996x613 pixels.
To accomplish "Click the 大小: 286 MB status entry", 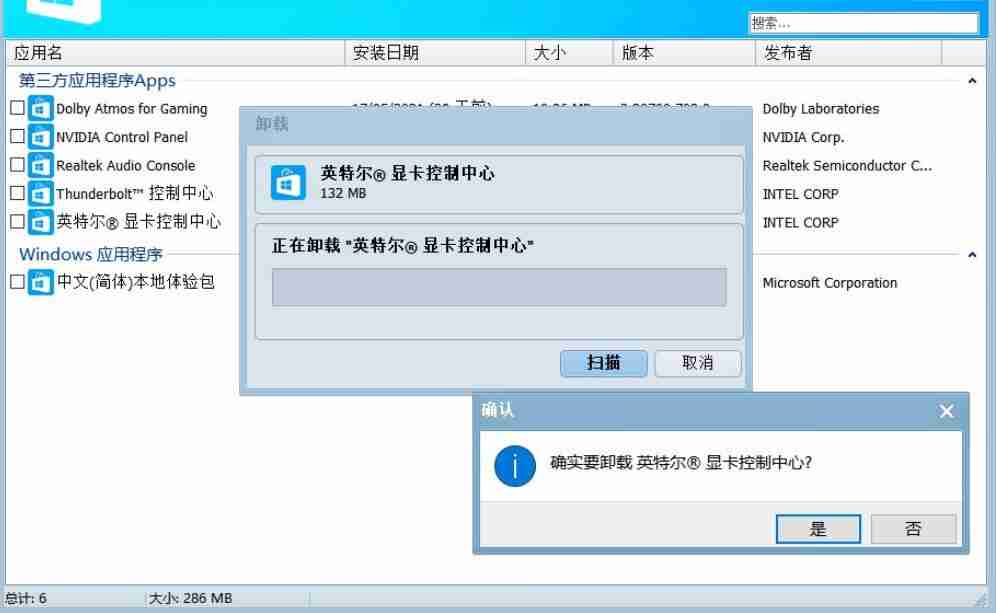I will click(x=191, y=598).
